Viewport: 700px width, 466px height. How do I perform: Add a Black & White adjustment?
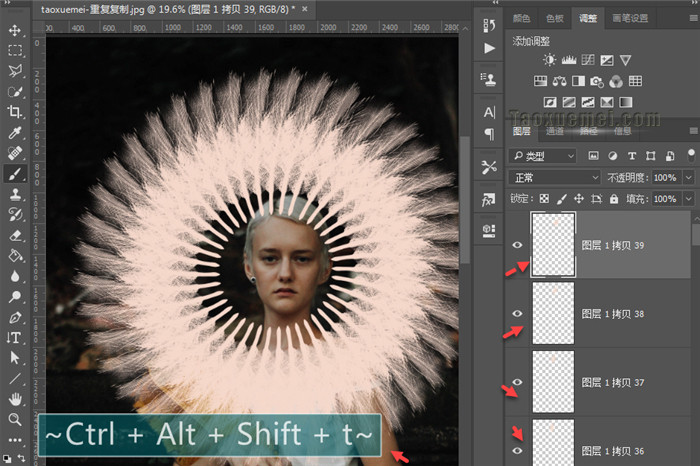click(x=579, y=81)
